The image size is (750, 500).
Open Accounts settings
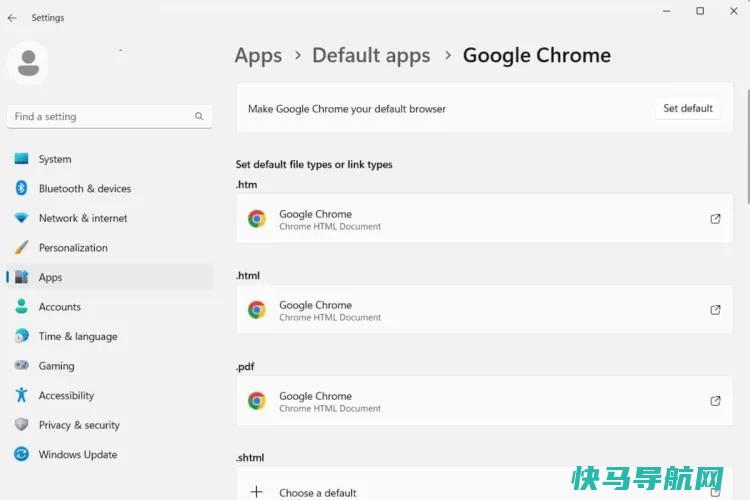click(110, 307)
